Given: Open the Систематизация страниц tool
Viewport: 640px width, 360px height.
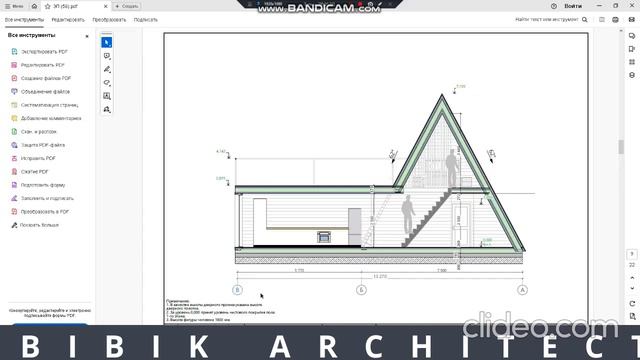Looking at the screenshot, I should tap(49, 105).
